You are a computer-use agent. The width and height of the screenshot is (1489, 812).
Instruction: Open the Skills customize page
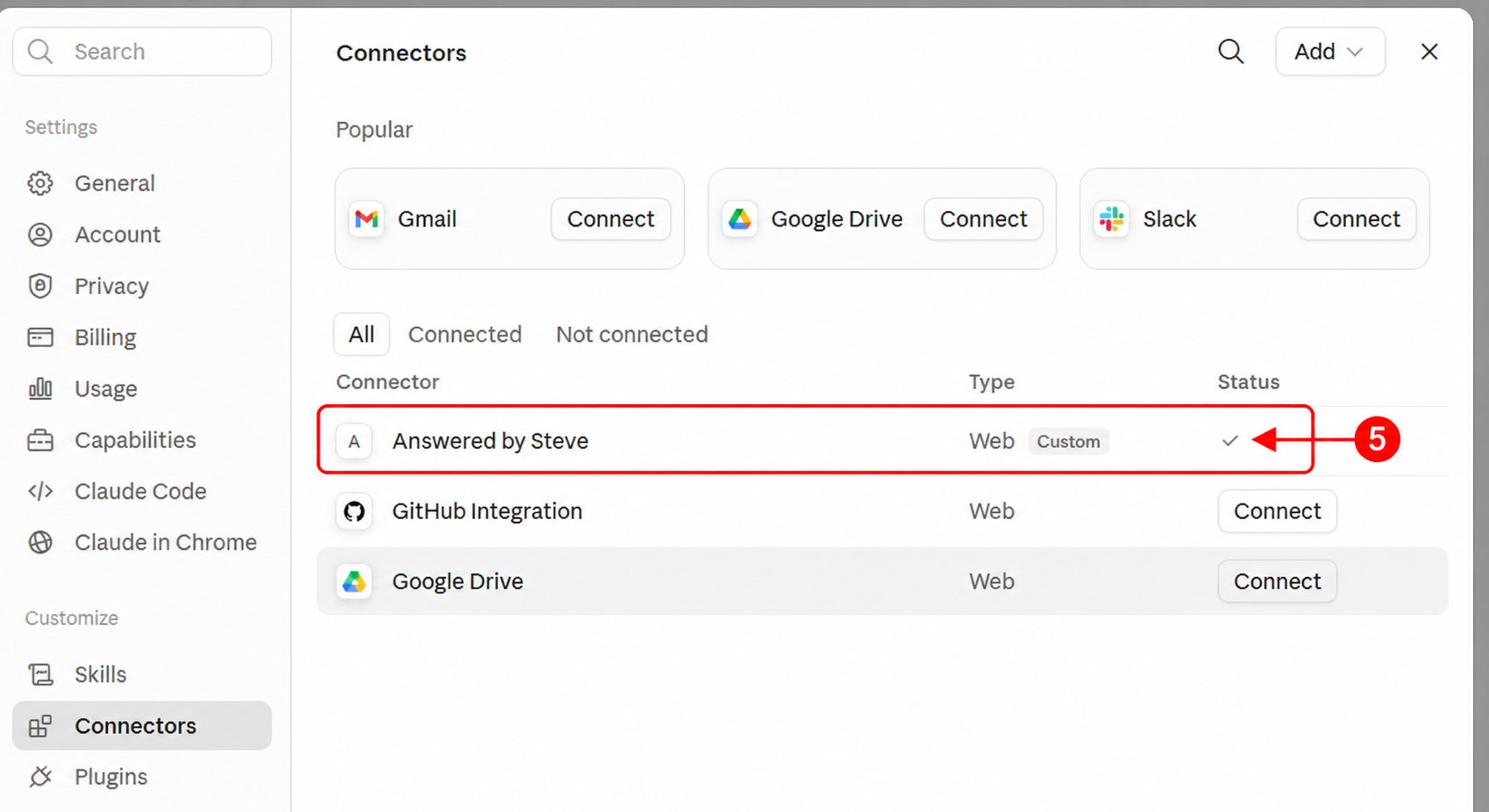click(x=142, y=674)
